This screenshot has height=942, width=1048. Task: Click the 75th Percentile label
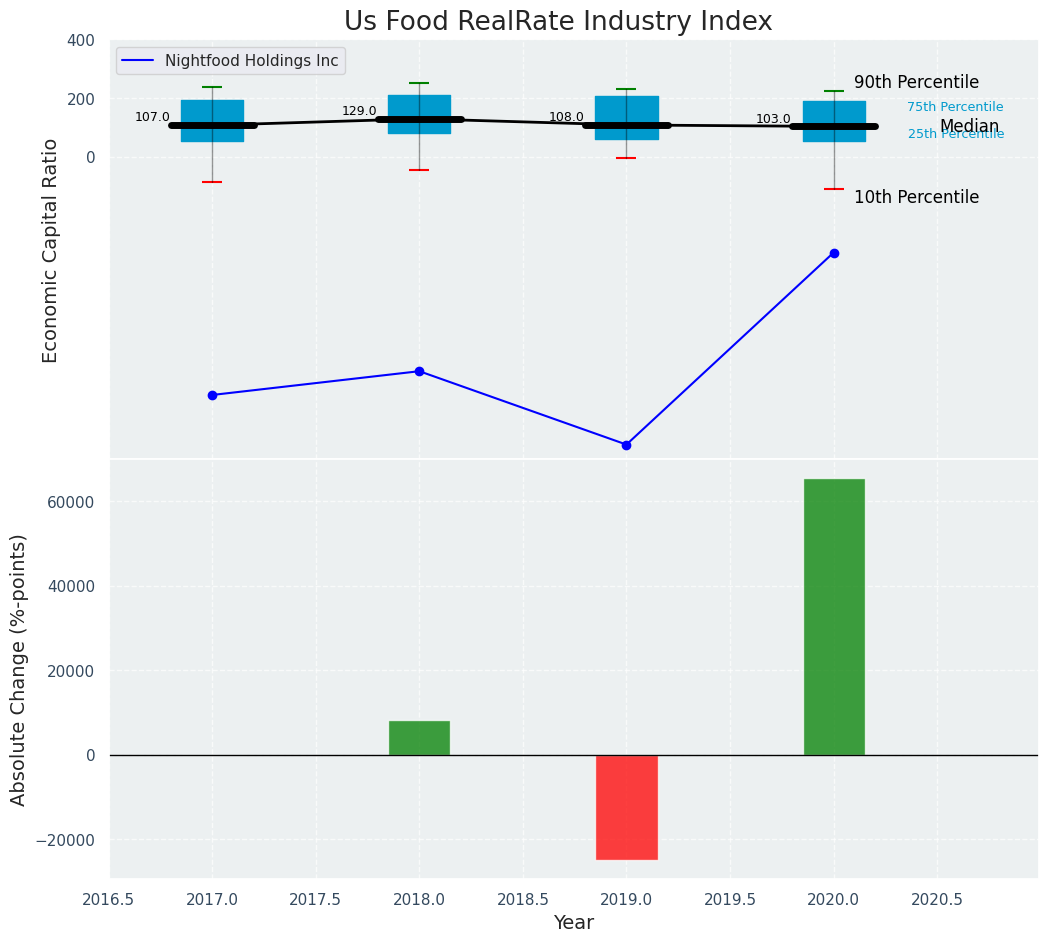click(x=955, y=107)
